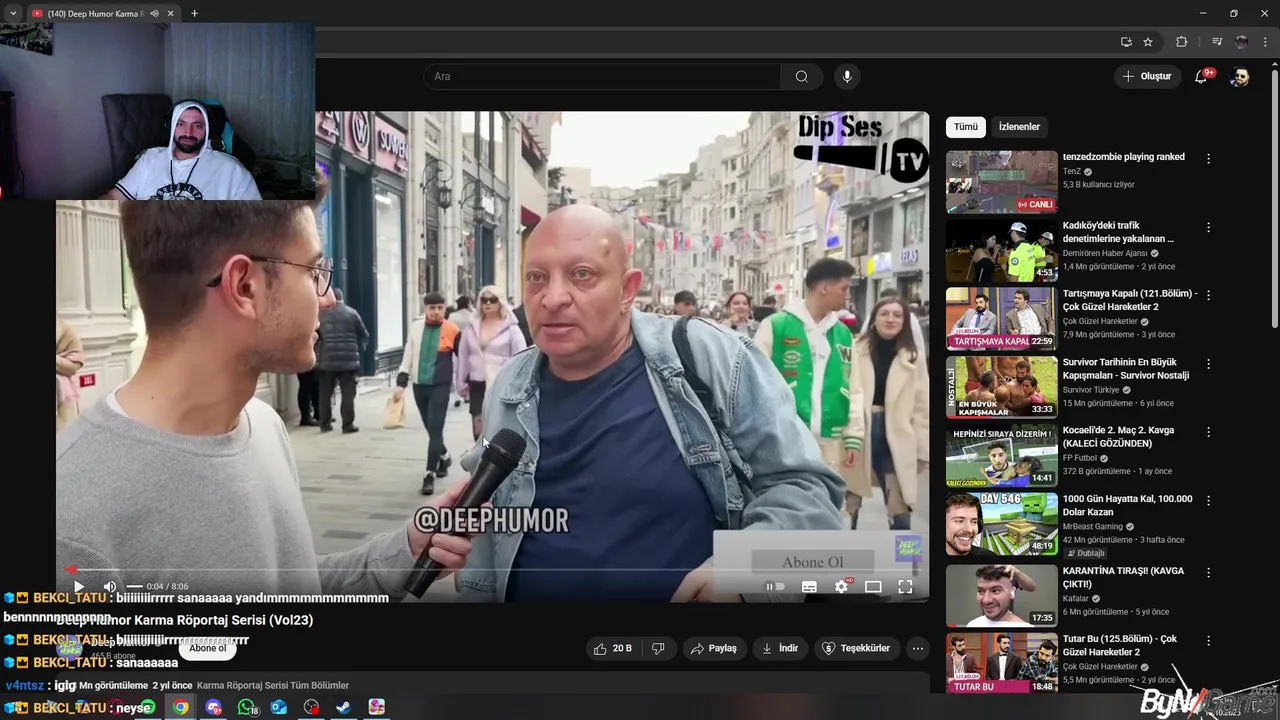Adjust the player volume slider
The width and height of the screenshot is (1280, 720).
coord(134,587)
